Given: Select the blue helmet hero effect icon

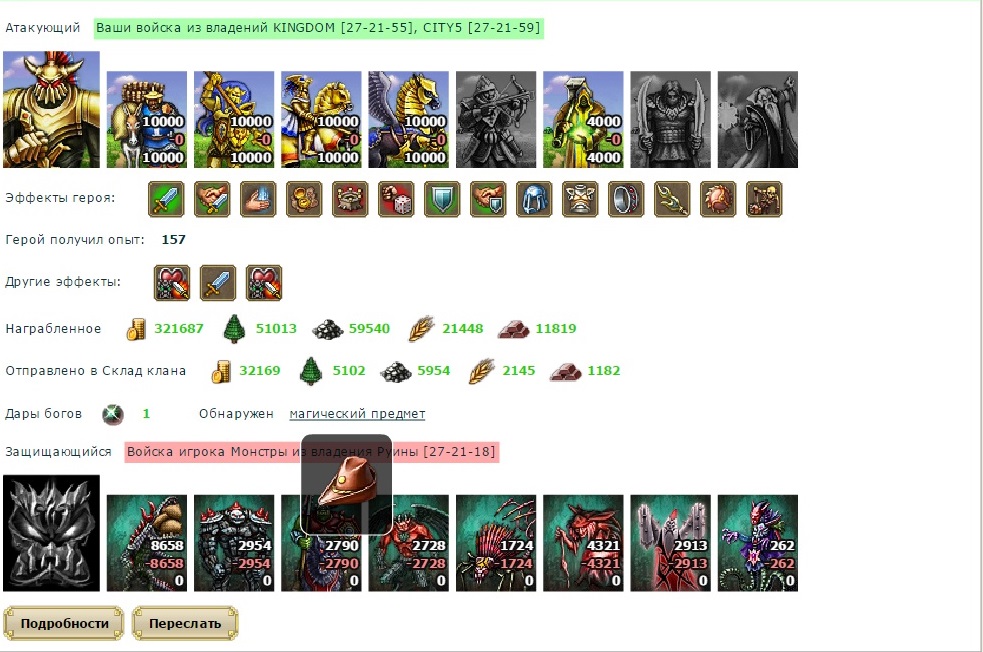Looking at the screenshot, I should 534,199.
